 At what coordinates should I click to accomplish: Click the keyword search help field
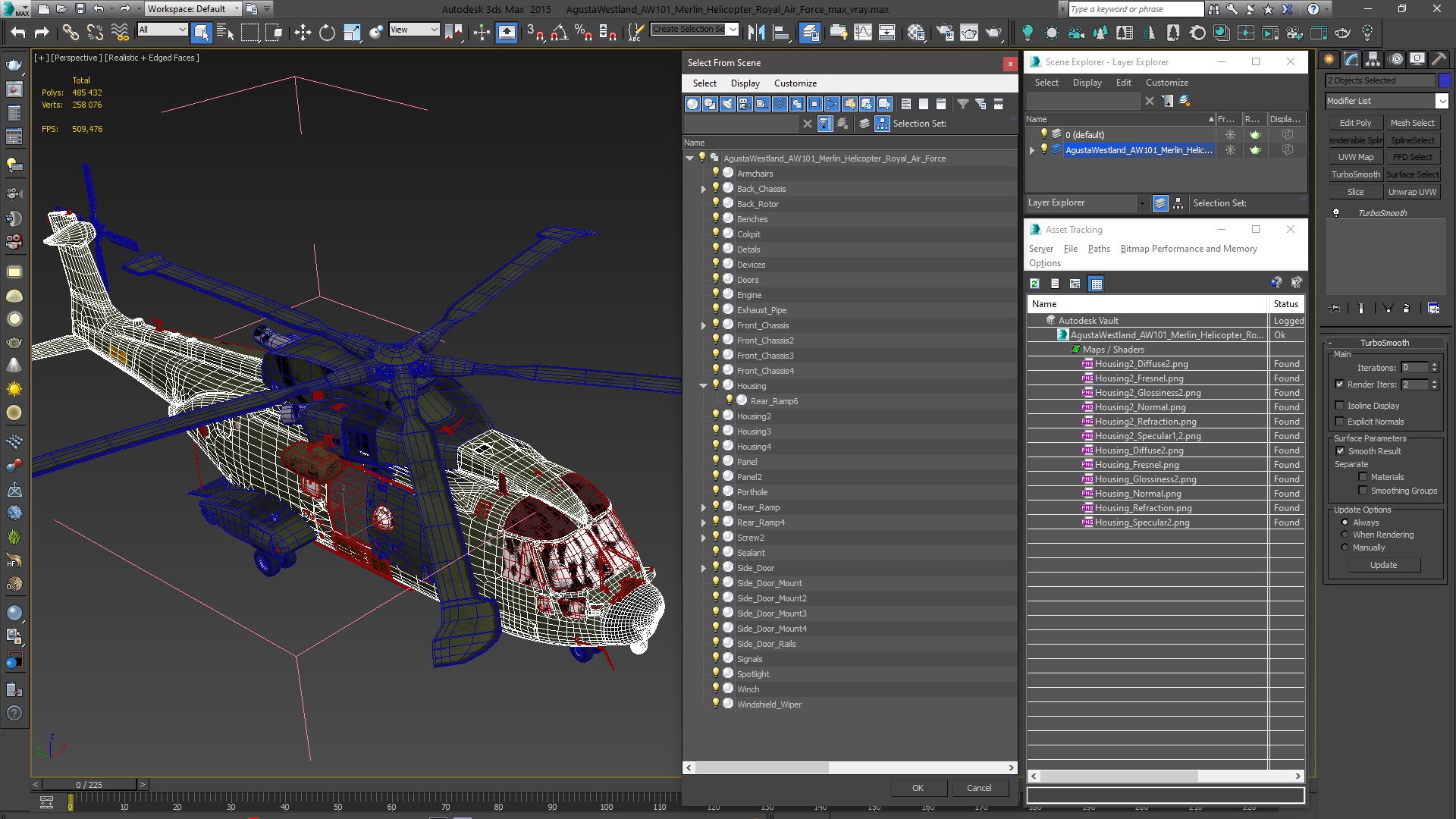tap(1135, 9)
